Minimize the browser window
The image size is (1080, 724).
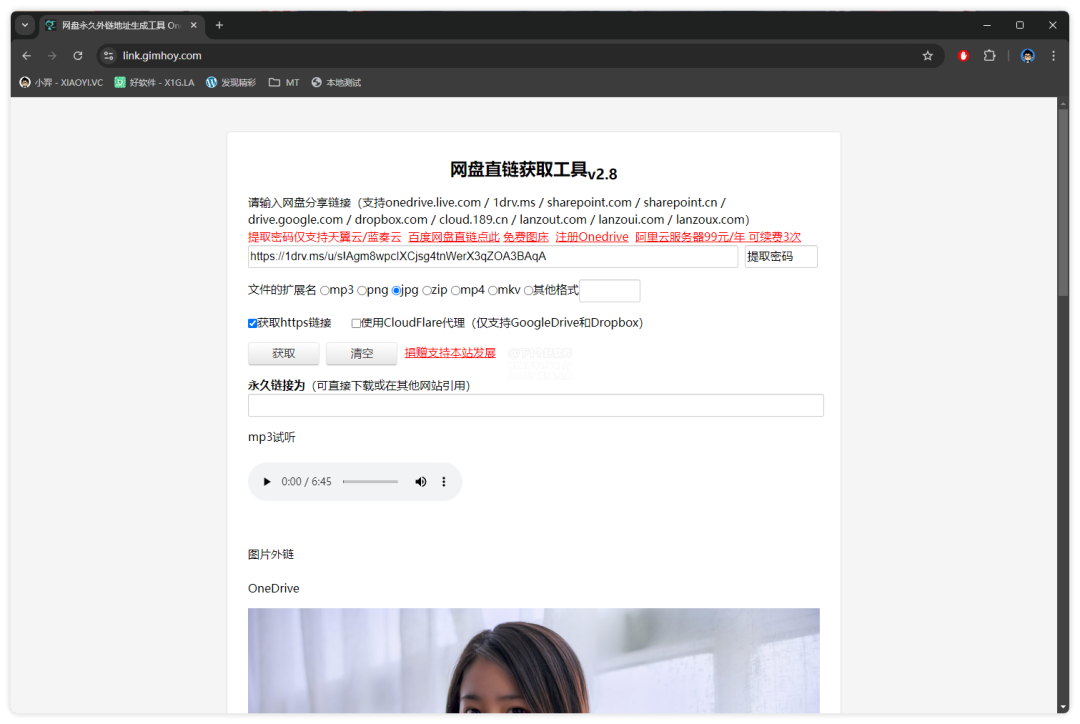(987, 25)
